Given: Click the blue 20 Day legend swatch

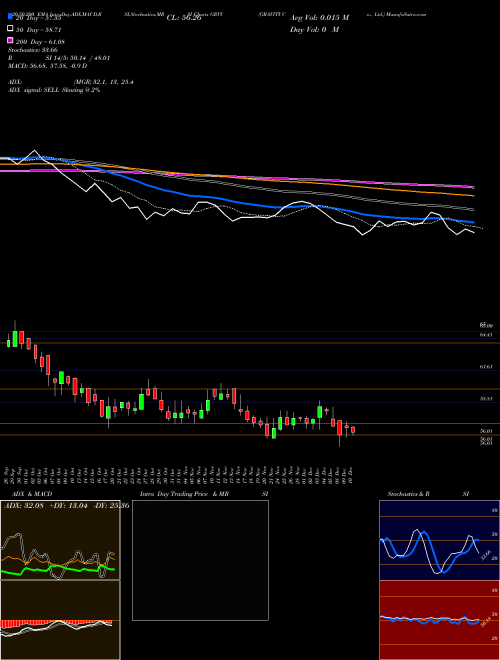Looking at the screenshot, I should point(10,16).
